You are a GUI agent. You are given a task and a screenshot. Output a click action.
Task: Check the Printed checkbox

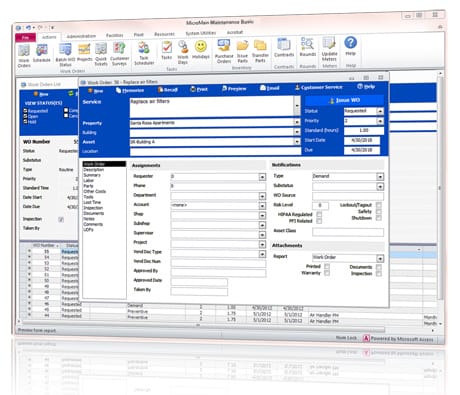pos(327,266)
